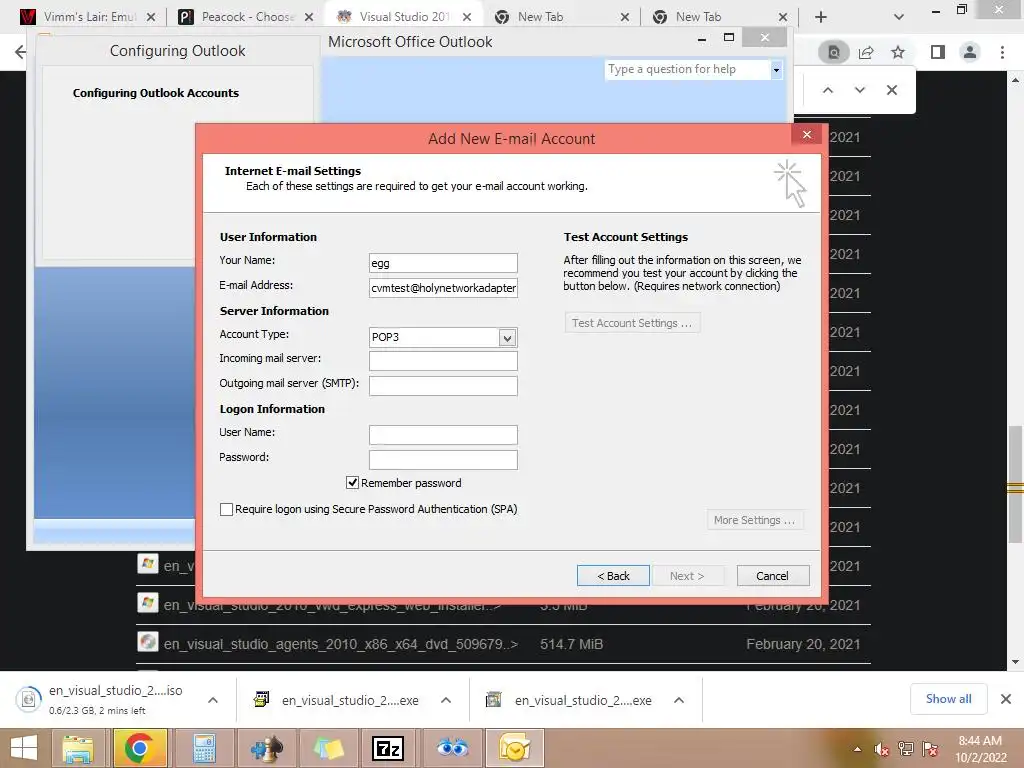
Task: Open Chrome's search-by-image lens icon
Action: click(833, 52)
